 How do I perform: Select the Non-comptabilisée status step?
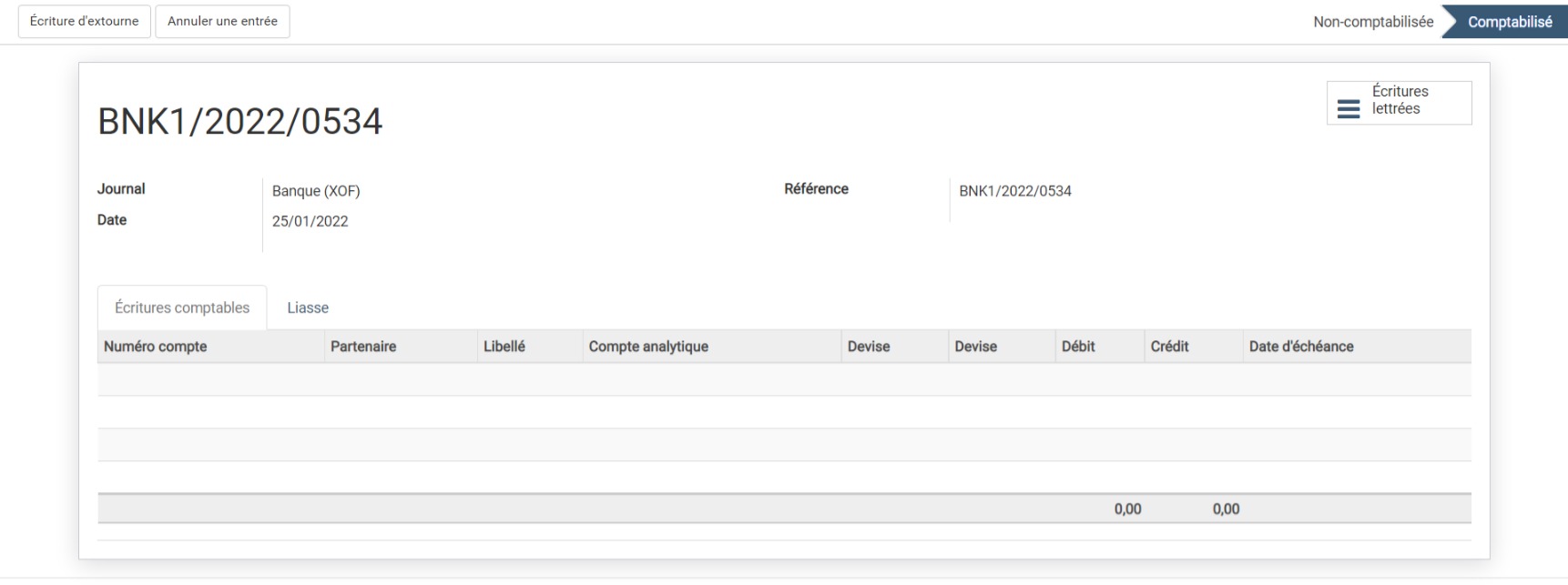coord(1372,22)
